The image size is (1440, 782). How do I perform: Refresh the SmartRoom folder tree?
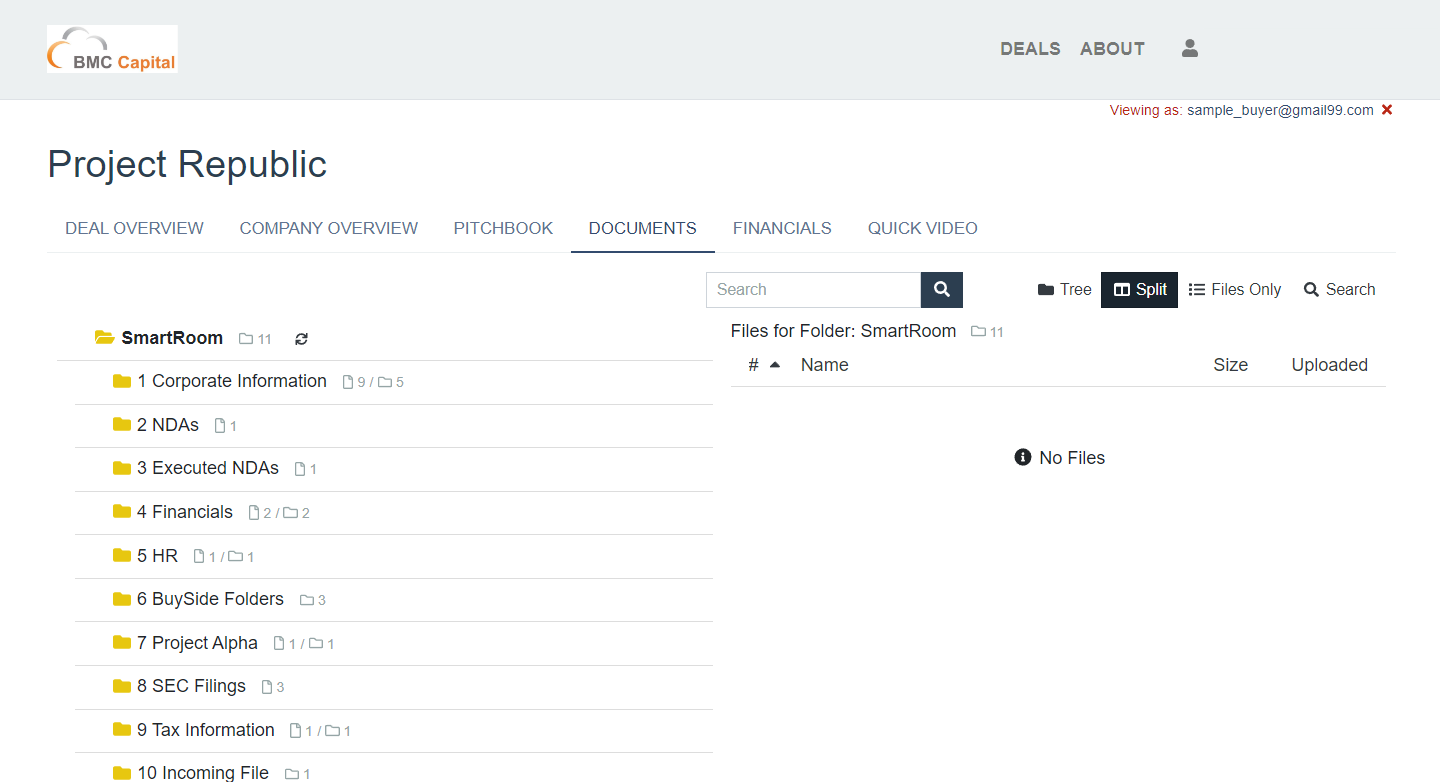pyautogui.click(x=302, y=339)
